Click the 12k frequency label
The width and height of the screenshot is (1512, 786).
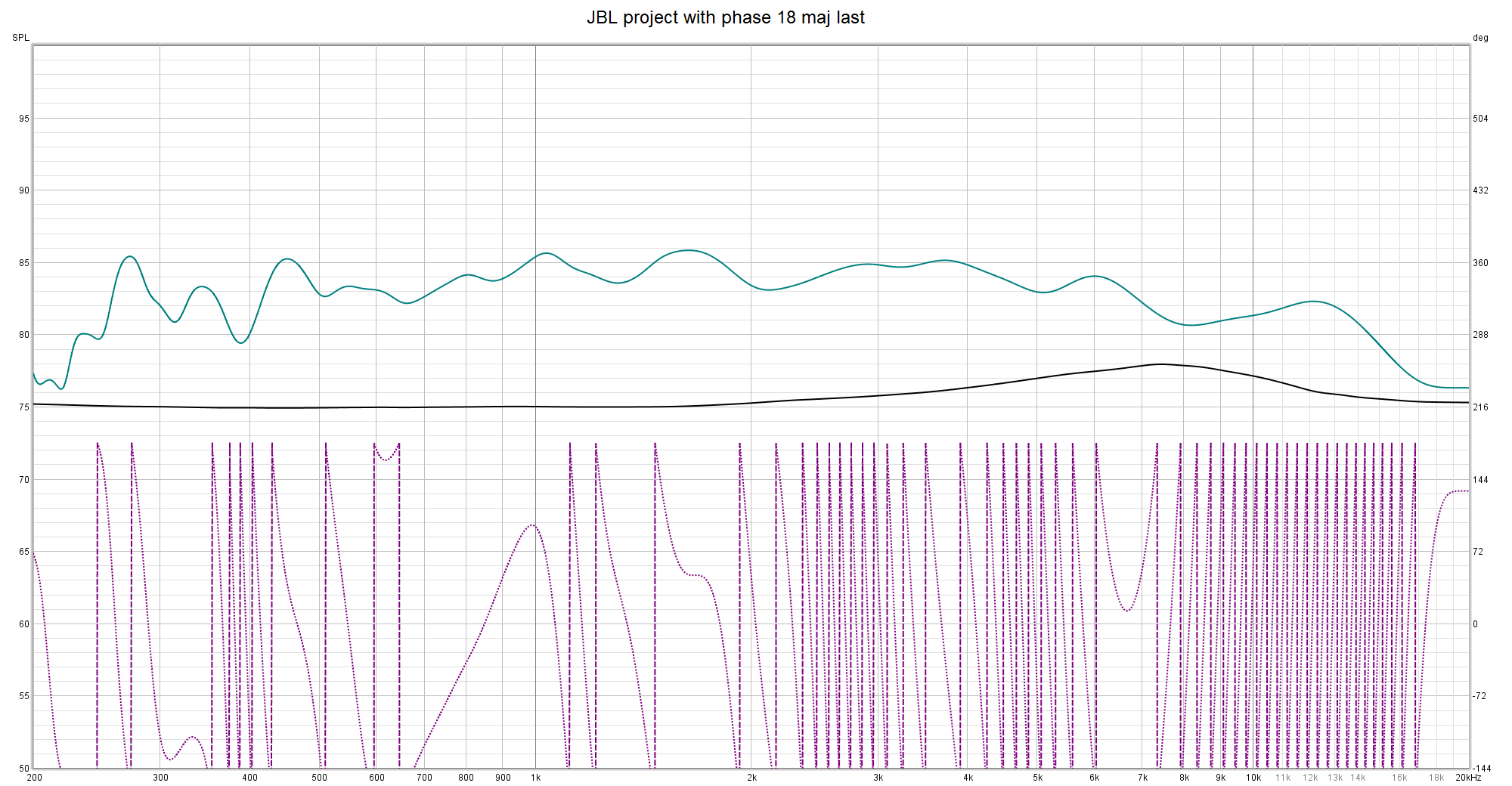tap(1310, 778)
